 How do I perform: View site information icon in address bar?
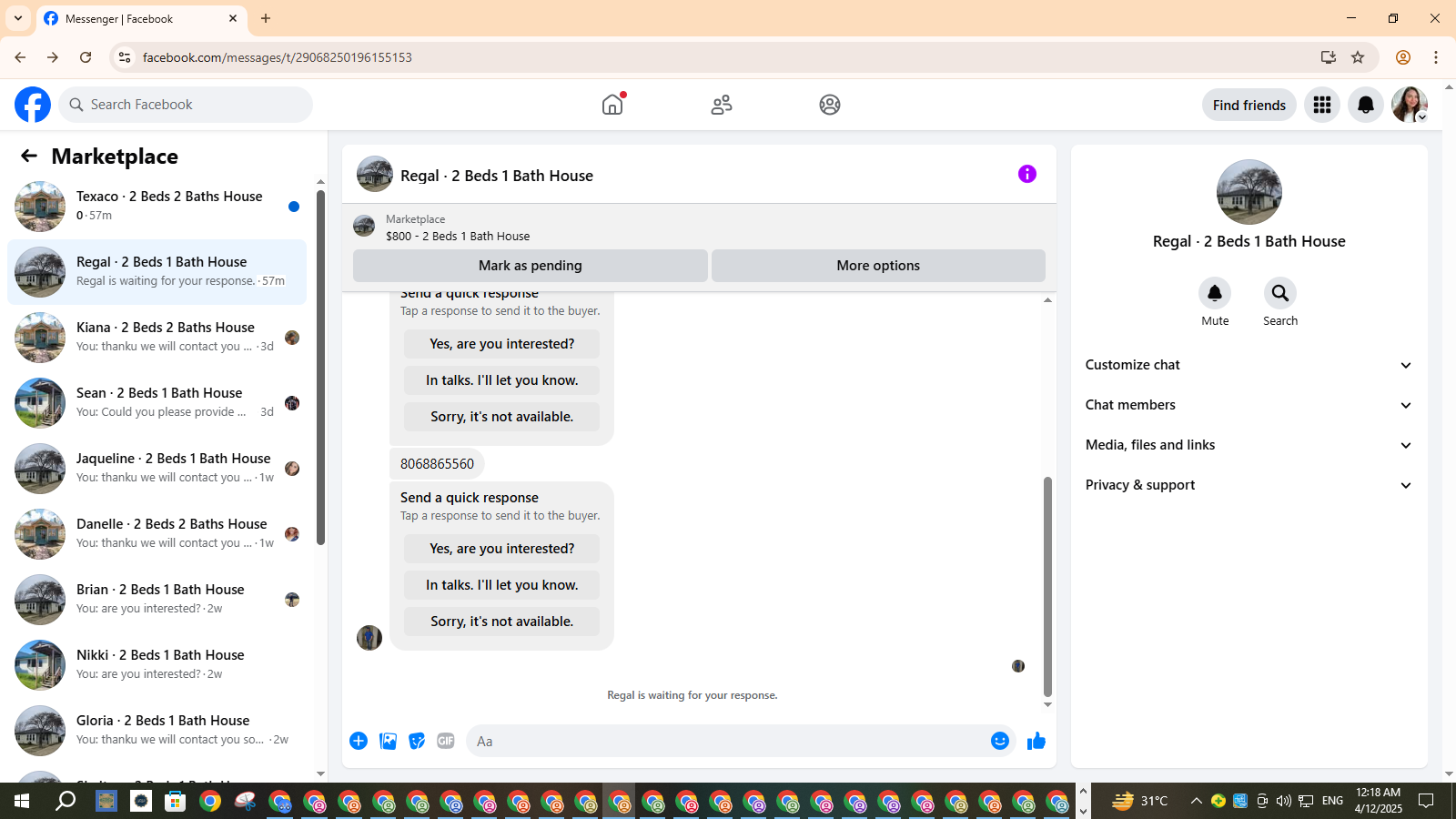coord(125,57)
